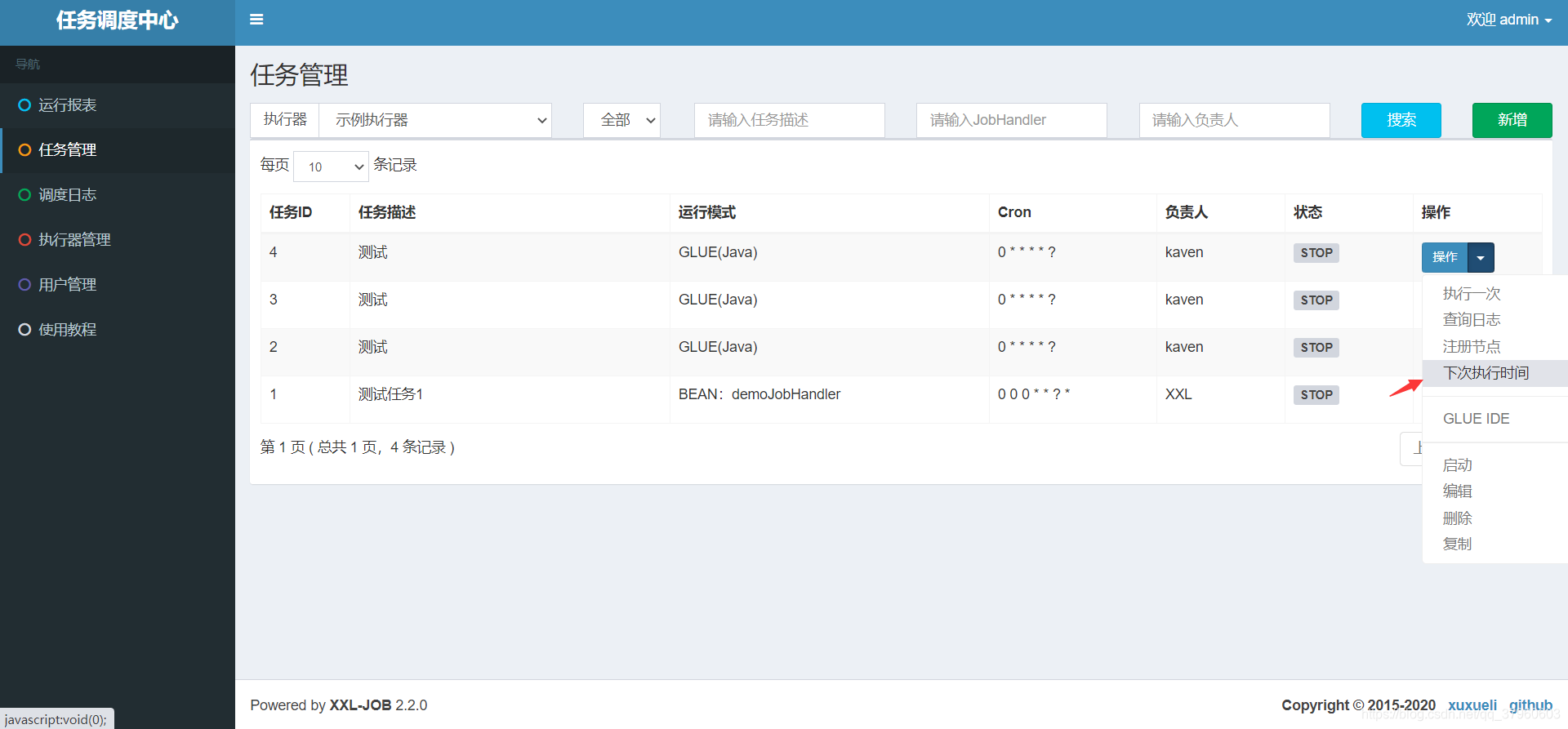Click the 新增 add button
The height and width of the screenshot is (729, 1568).
tap(1512, 120)
